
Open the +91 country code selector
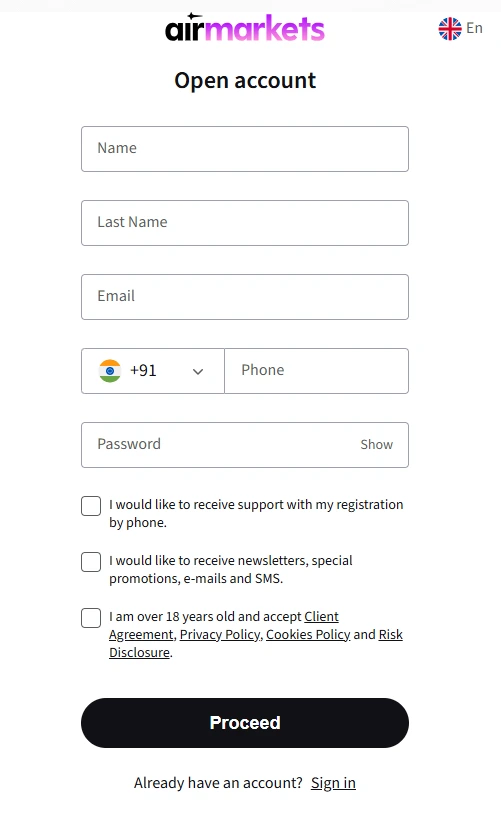click(153, 371)
